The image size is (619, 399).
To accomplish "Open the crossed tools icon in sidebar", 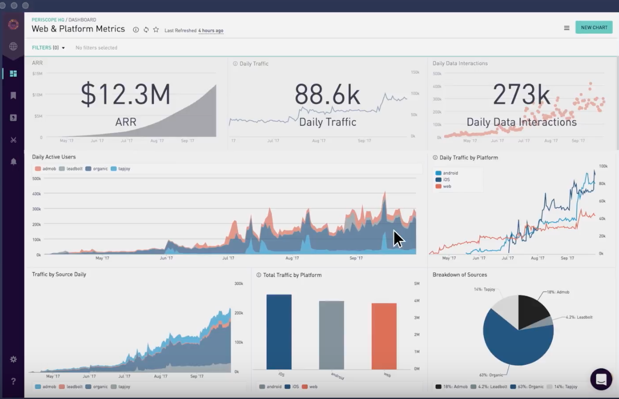I will coord(13,140).
